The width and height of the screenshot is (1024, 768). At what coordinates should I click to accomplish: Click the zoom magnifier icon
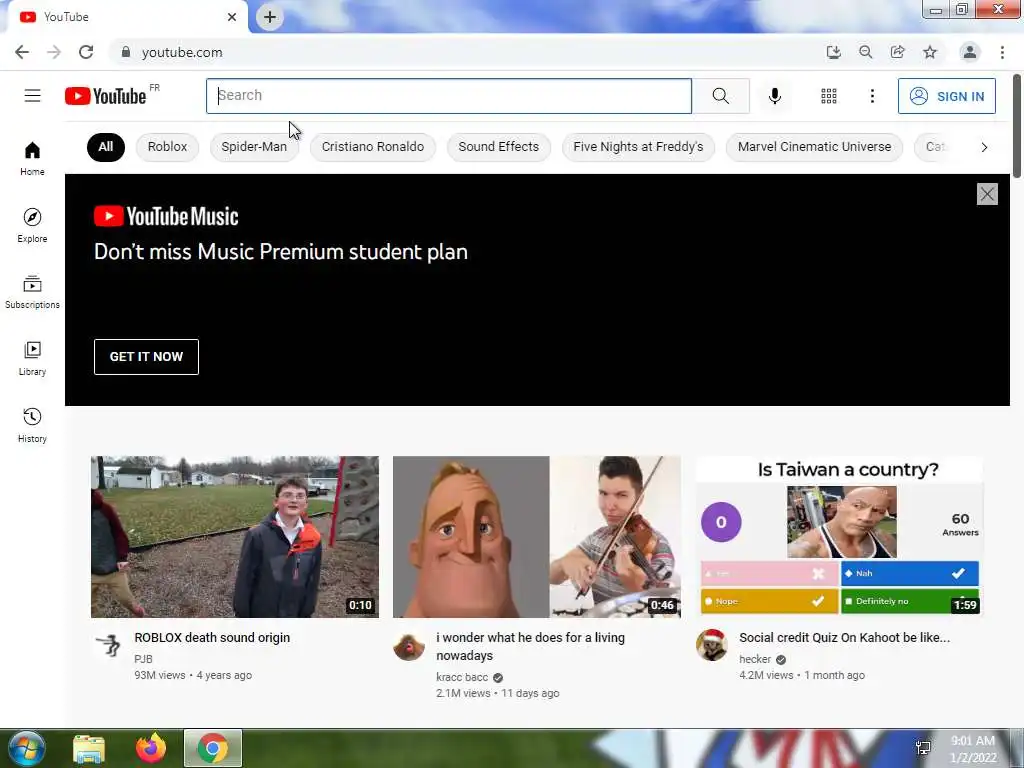[x=865, y=52]
